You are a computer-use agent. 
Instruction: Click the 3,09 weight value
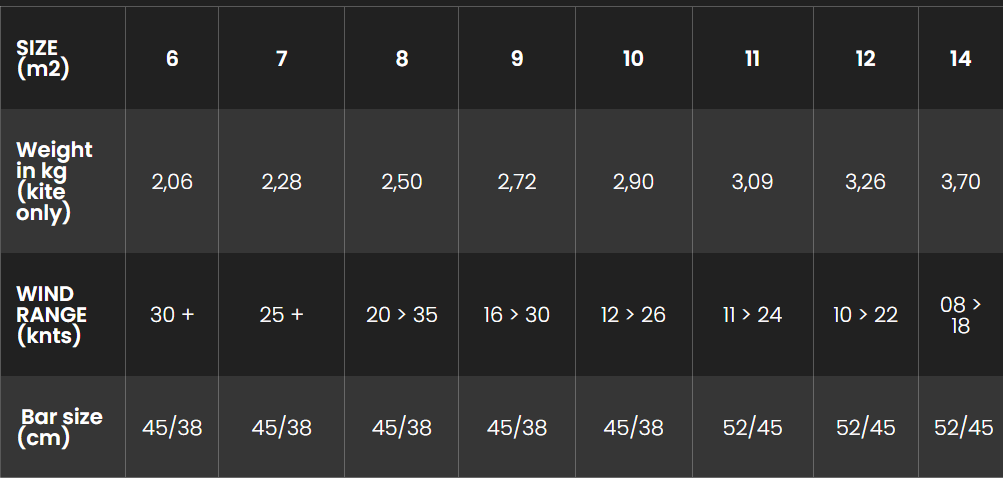pyautogui.click(x=752, y=182)
